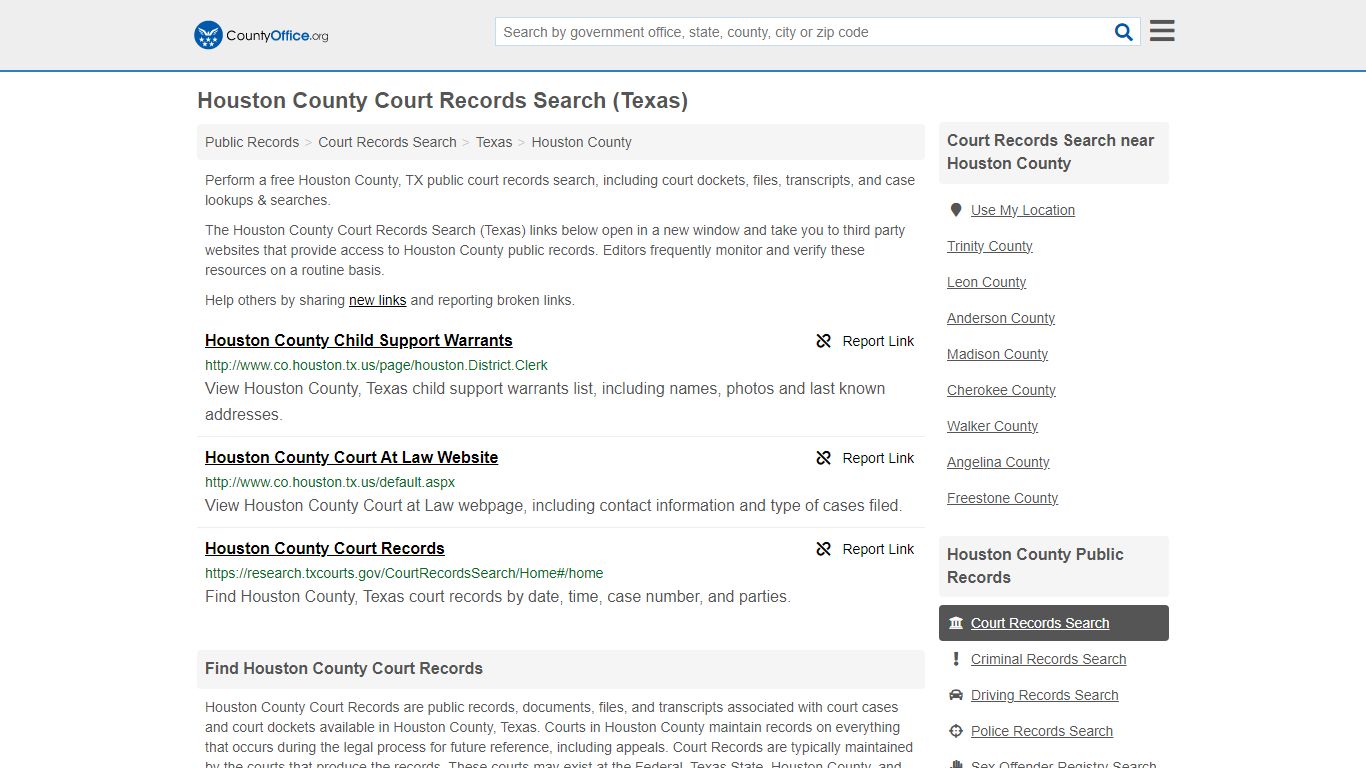The image size is (1366, 768).
Task: Click courthouse icon beside Court Records Search
Action: 956,623
